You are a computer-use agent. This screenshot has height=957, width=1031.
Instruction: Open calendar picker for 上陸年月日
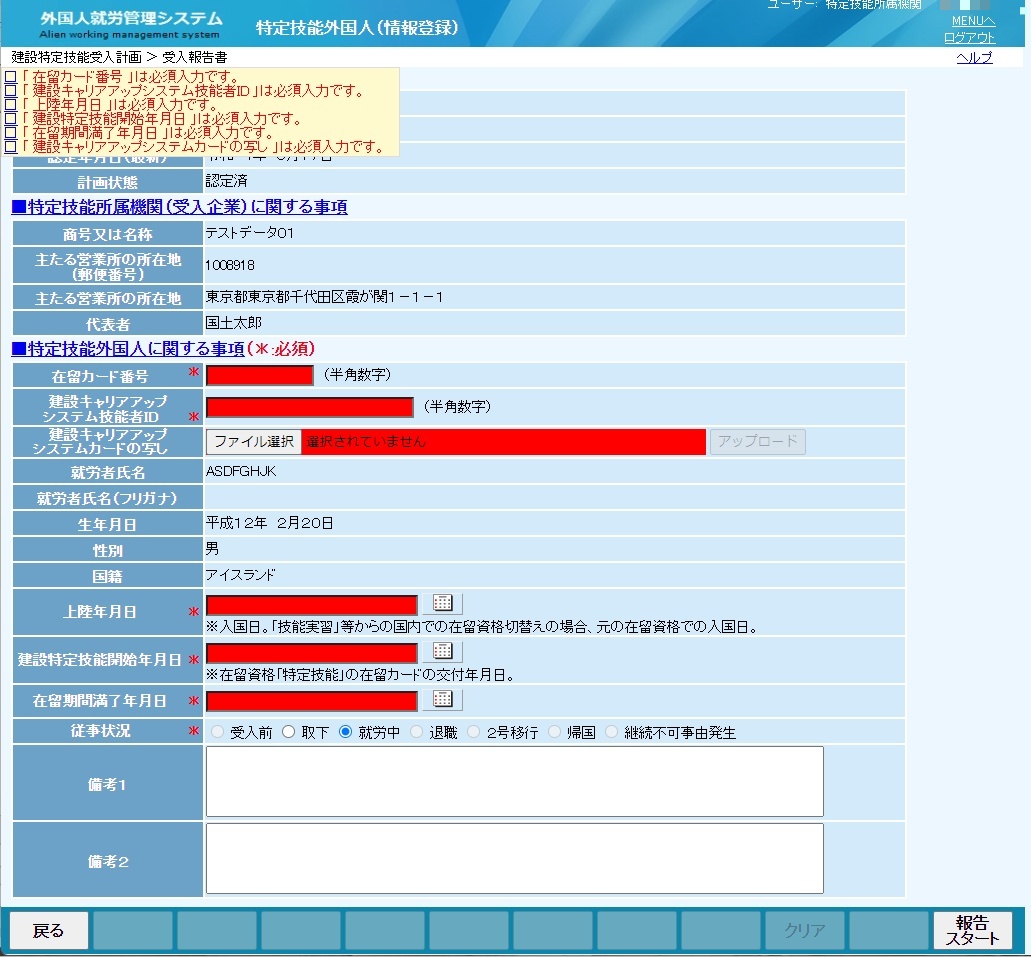point(443,603)
